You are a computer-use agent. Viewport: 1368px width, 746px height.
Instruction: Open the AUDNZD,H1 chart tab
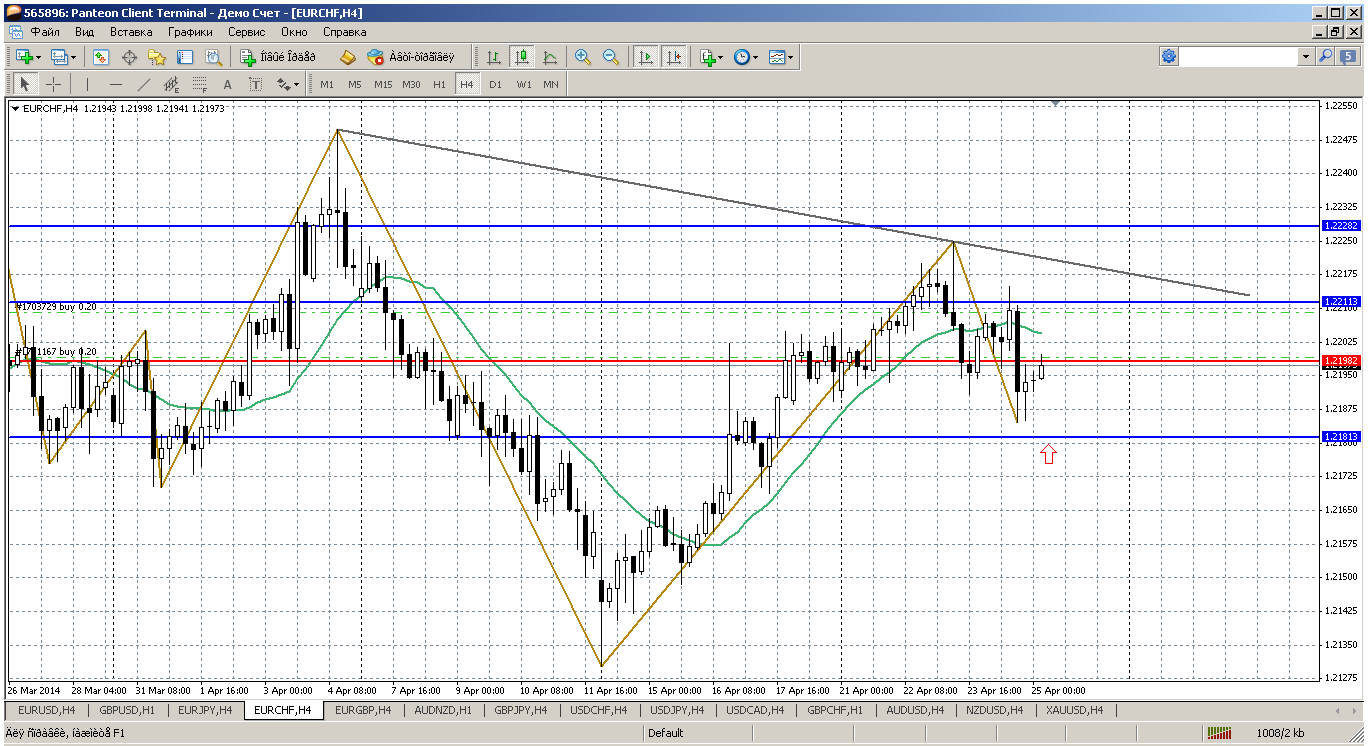[x=442, y=711]
